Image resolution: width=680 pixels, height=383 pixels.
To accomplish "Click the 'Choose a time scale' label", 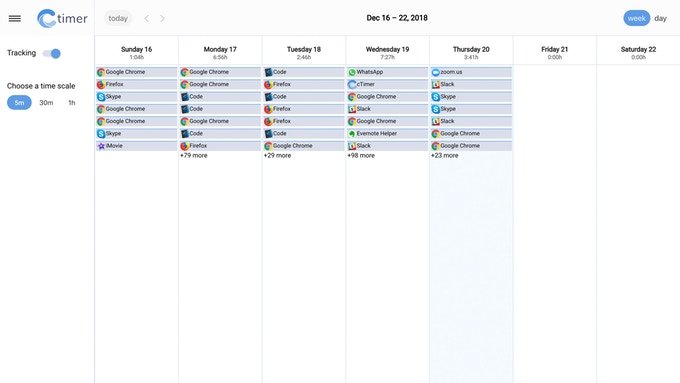I will (x=41, y=86).
